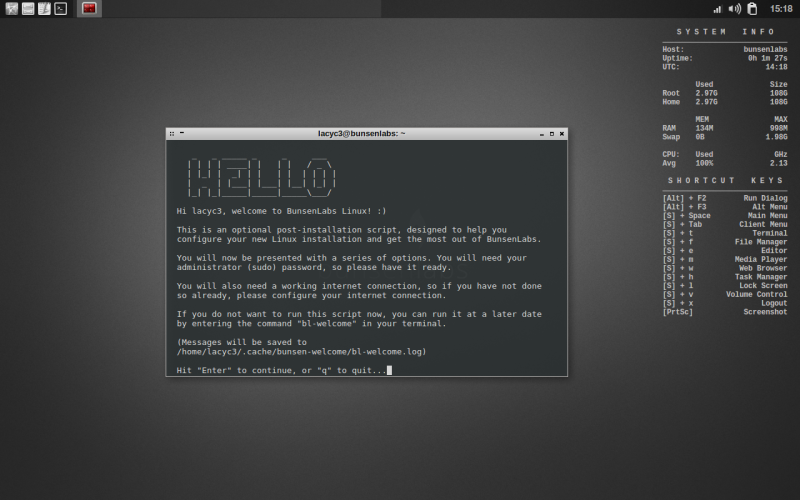This screenshot has height=500, width=800.
Task: Click the 'Home' disk usage row
Action: click(x=724, y=102)
